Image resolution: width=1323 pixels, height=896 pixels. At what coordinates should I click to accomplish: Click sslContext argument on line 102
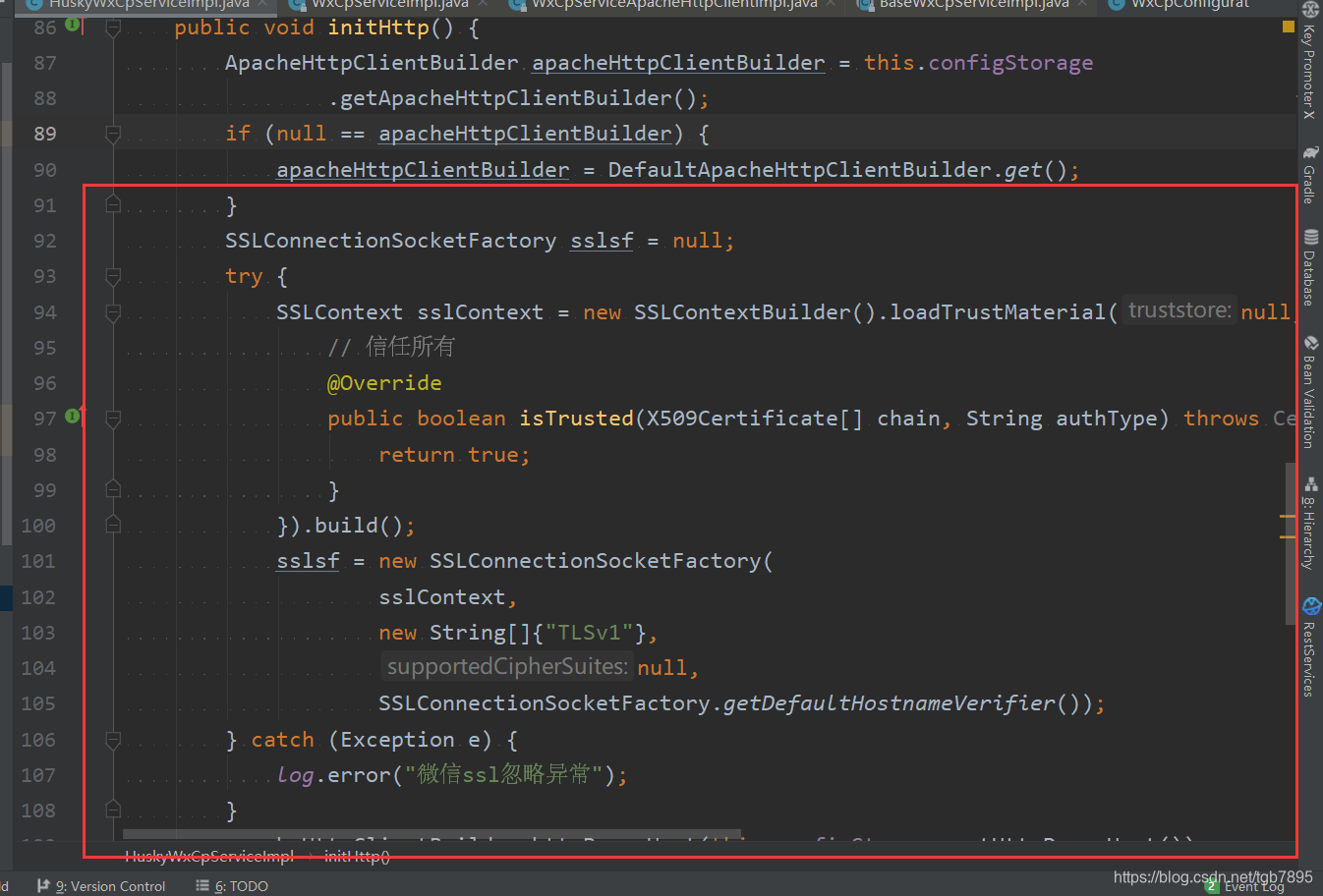[x=441, y=597]
